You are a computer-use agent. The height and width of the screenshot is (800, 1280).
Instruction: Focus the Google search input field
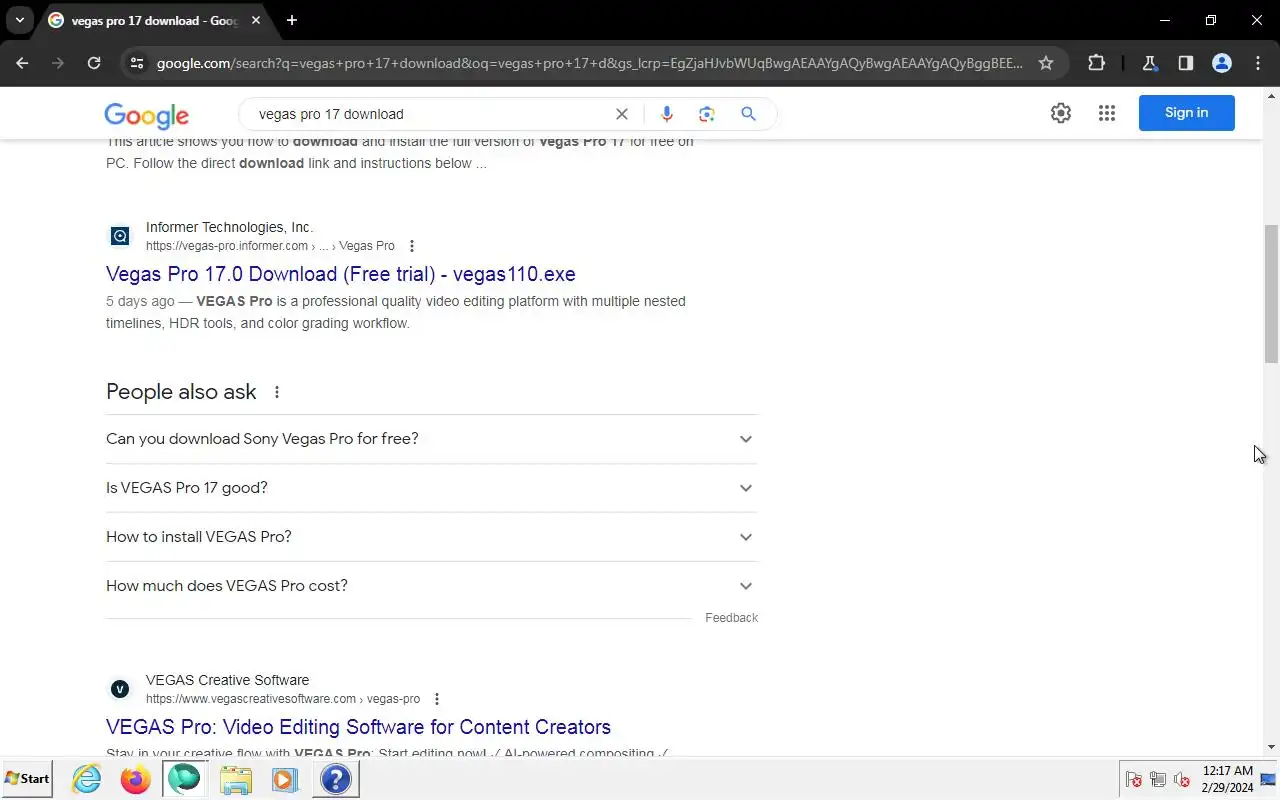click(x=430, y=114)
